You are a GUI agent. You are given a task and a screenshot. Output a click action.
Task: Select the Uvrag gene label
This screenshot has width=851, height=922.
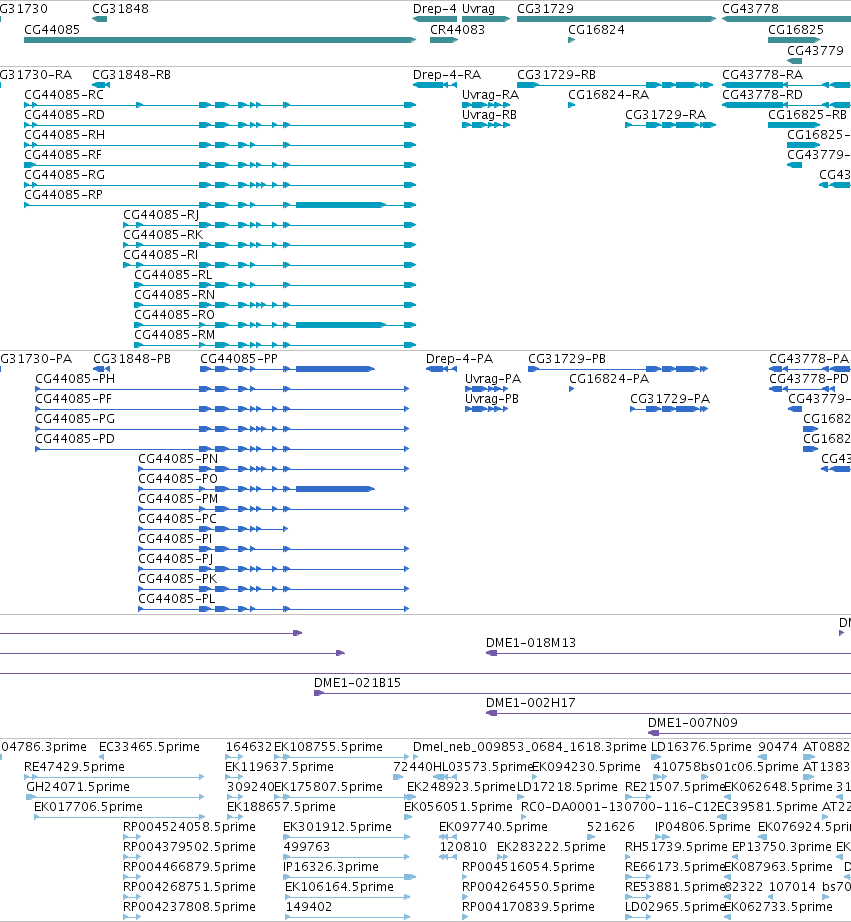coord(478,9)
